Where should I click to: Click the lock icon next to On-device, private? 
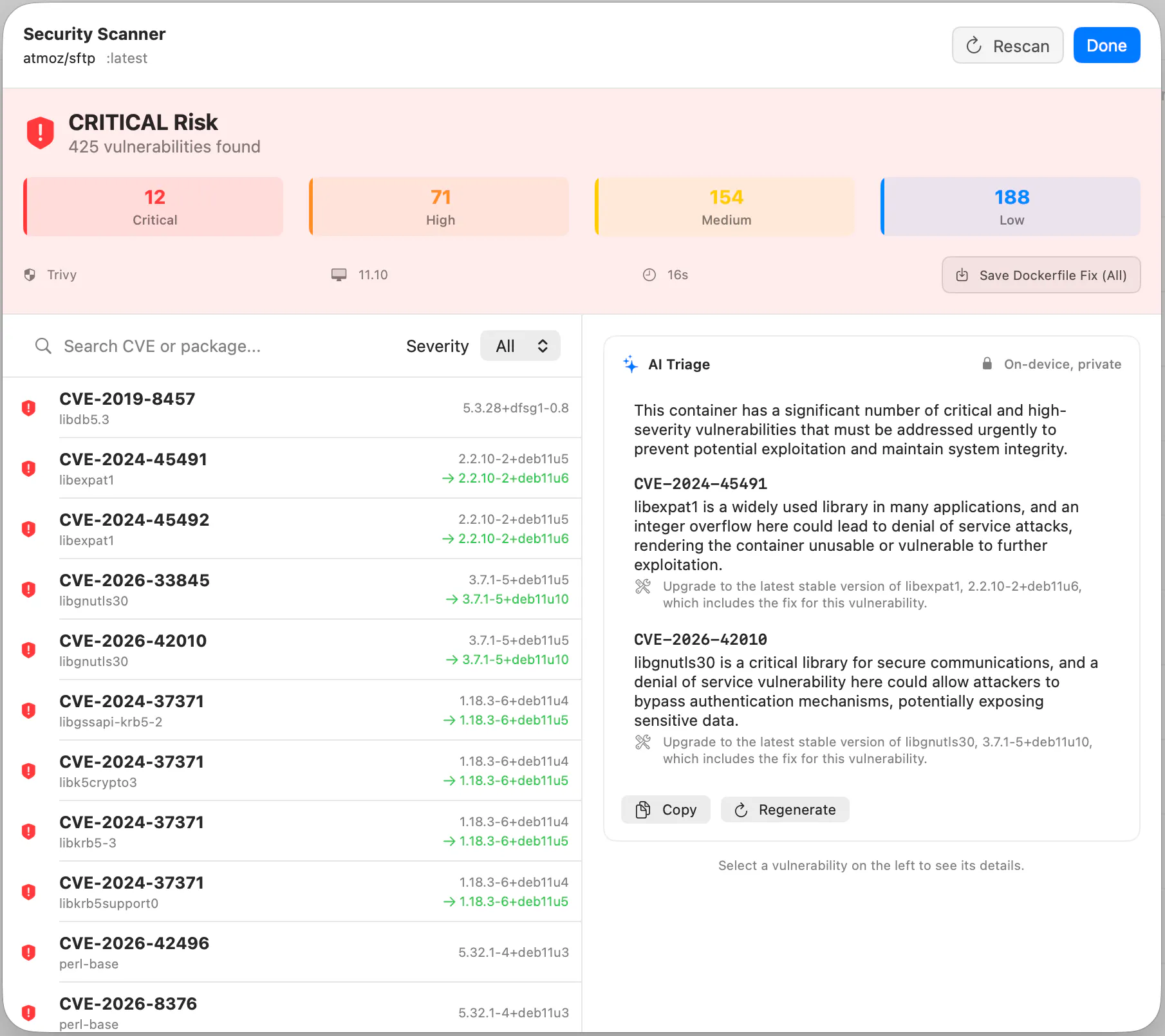(x=987, y=364)
